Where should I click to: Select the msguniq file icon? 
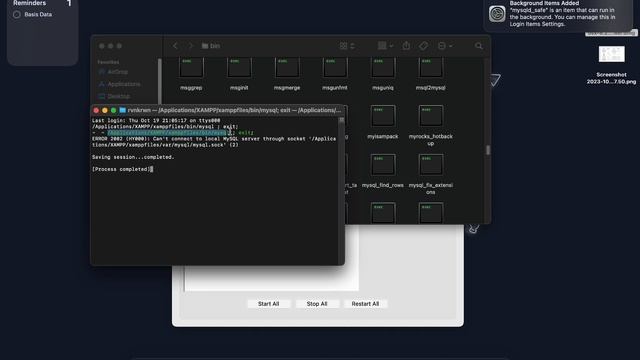(x=383, y=68)
